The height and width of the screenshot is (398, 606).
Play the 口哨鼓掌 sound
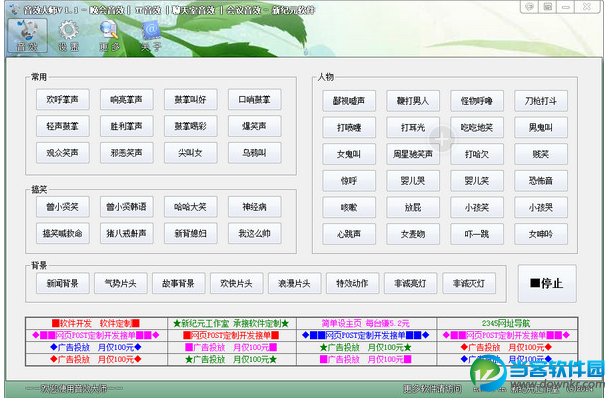[254, 100]
